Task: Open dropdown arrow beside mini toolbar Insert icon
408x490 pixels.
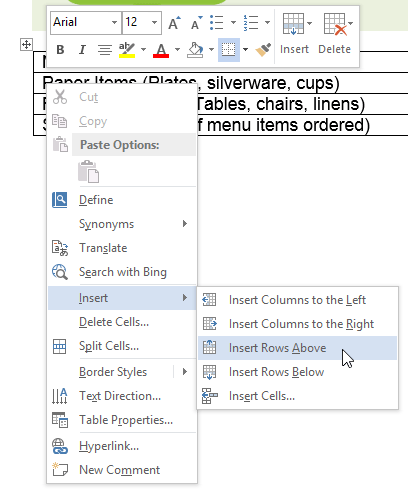Action: (309, 23)
